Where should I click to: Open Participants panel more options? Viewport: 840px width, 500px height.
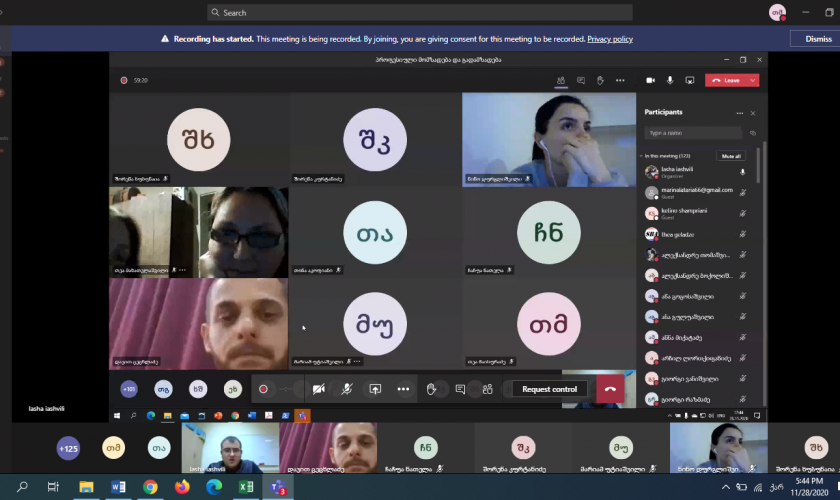click(x=740, y=113)
